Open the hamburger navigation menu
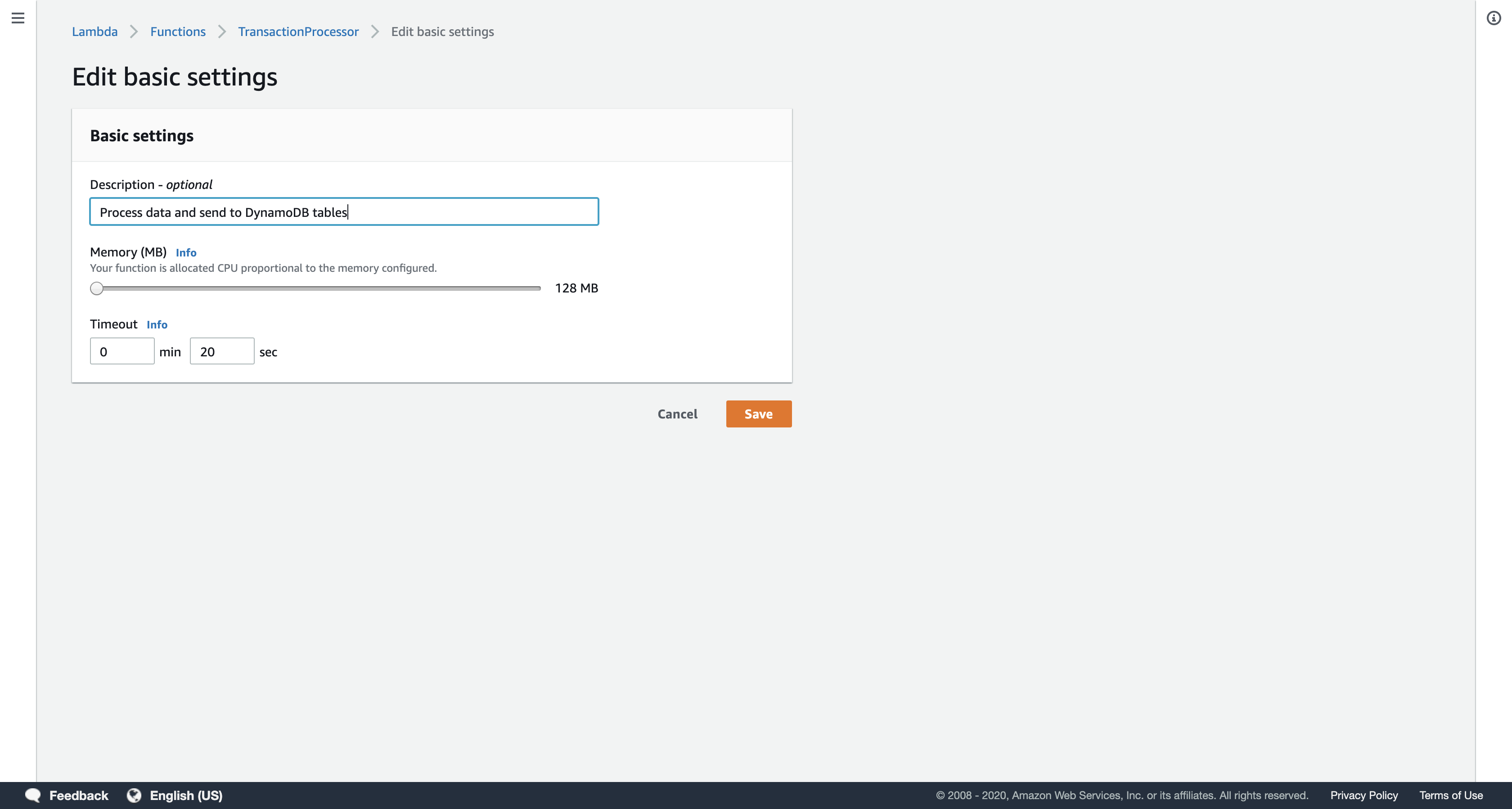Viewport: 1512px width, 809px height. tap(18, 18)
